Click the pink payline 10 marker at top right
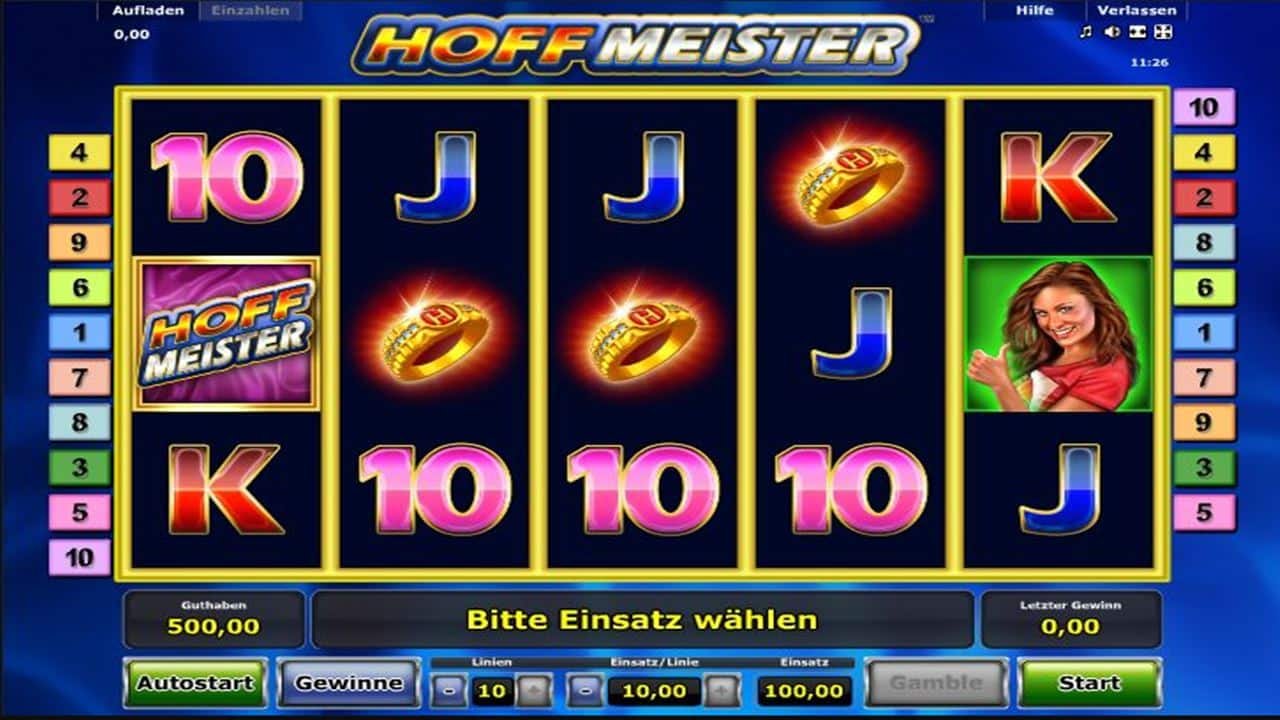This screenshot has height=720, width=1280. click(x=1204, y=107)
